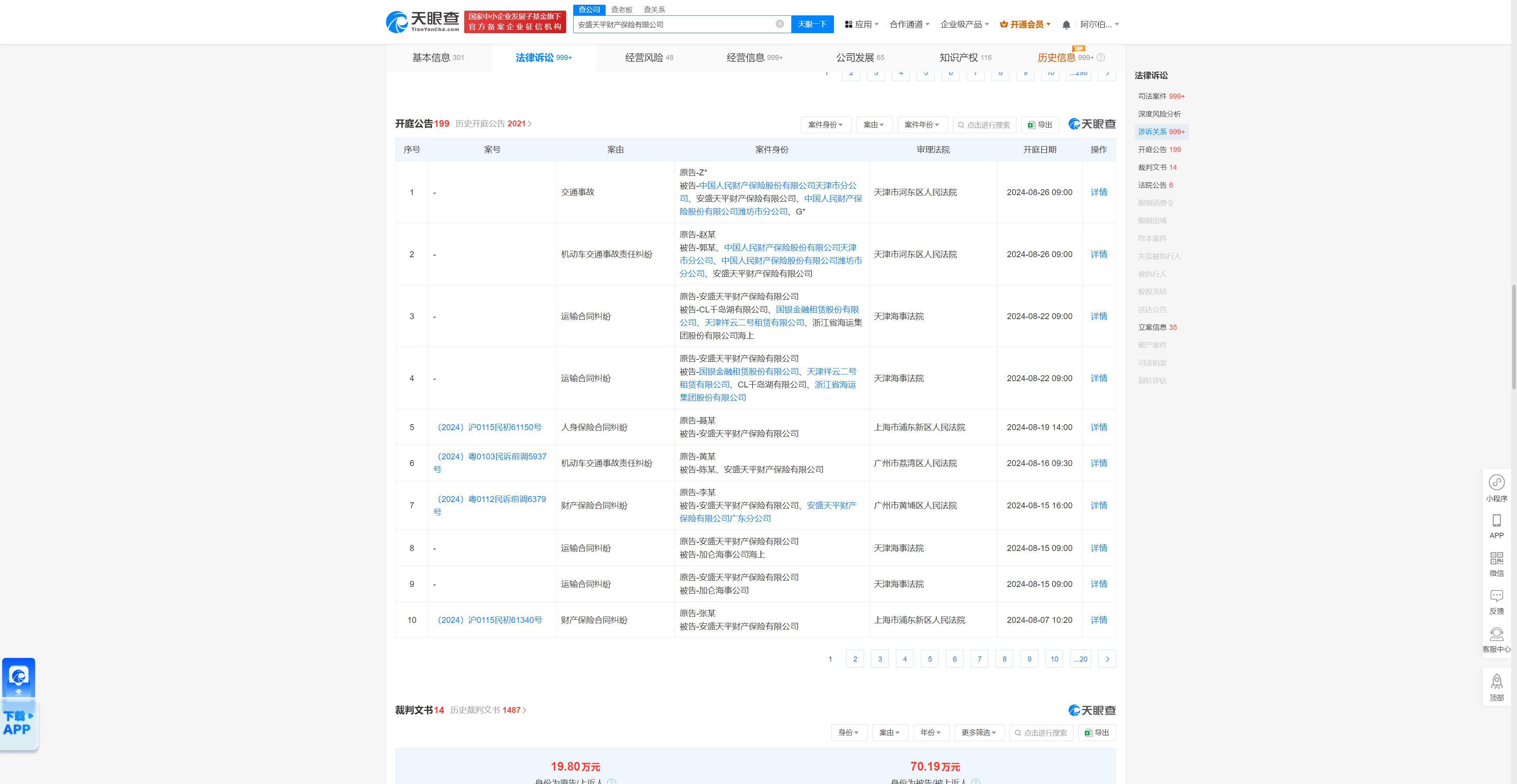This screenshot has height=784, width=1517.
Task: Open WeChat QR code (微信) icon
Action: coord(1496,558)
